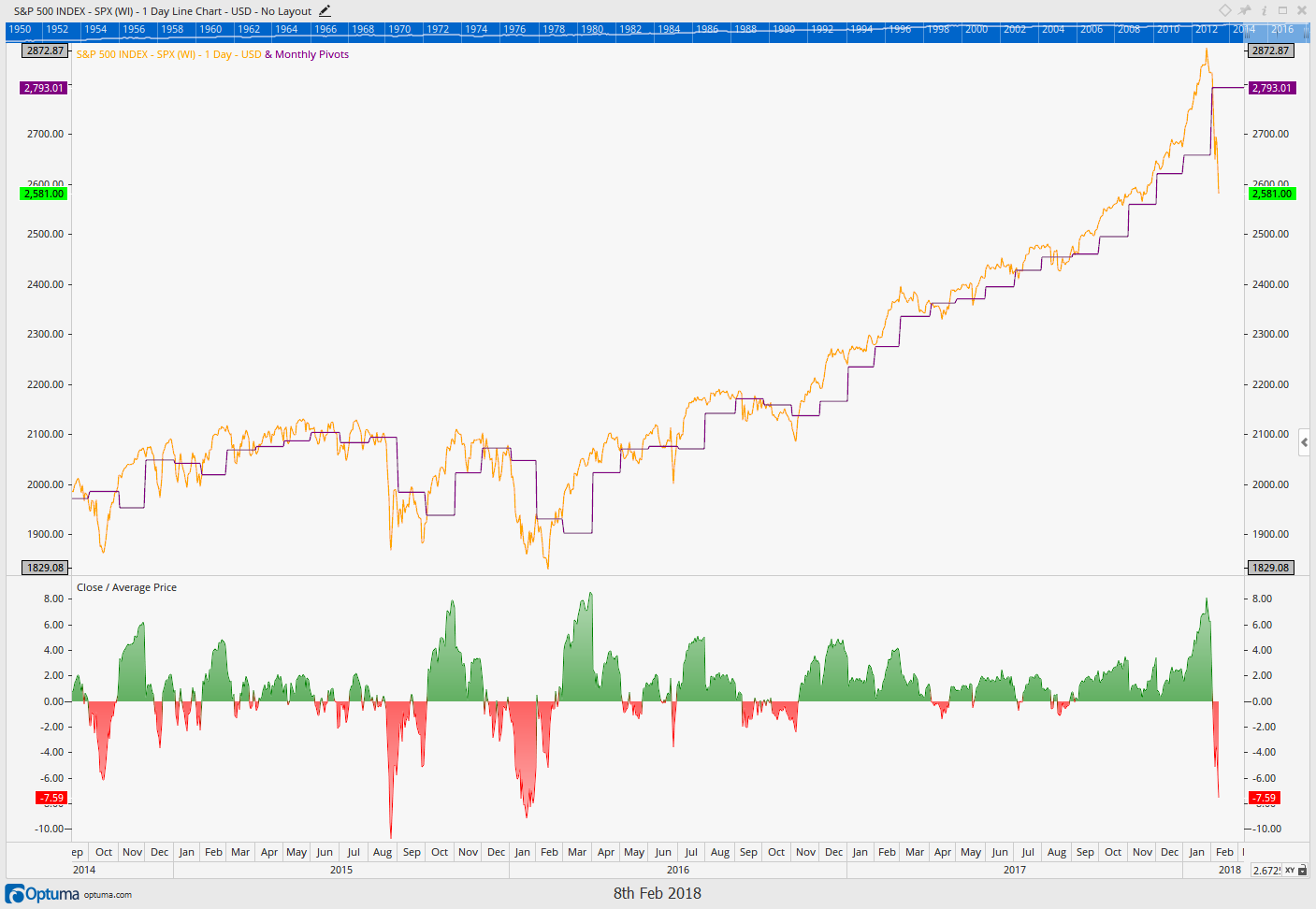Click 2008 on the overview timeline
The image size is (1316, 909).
1129,29
